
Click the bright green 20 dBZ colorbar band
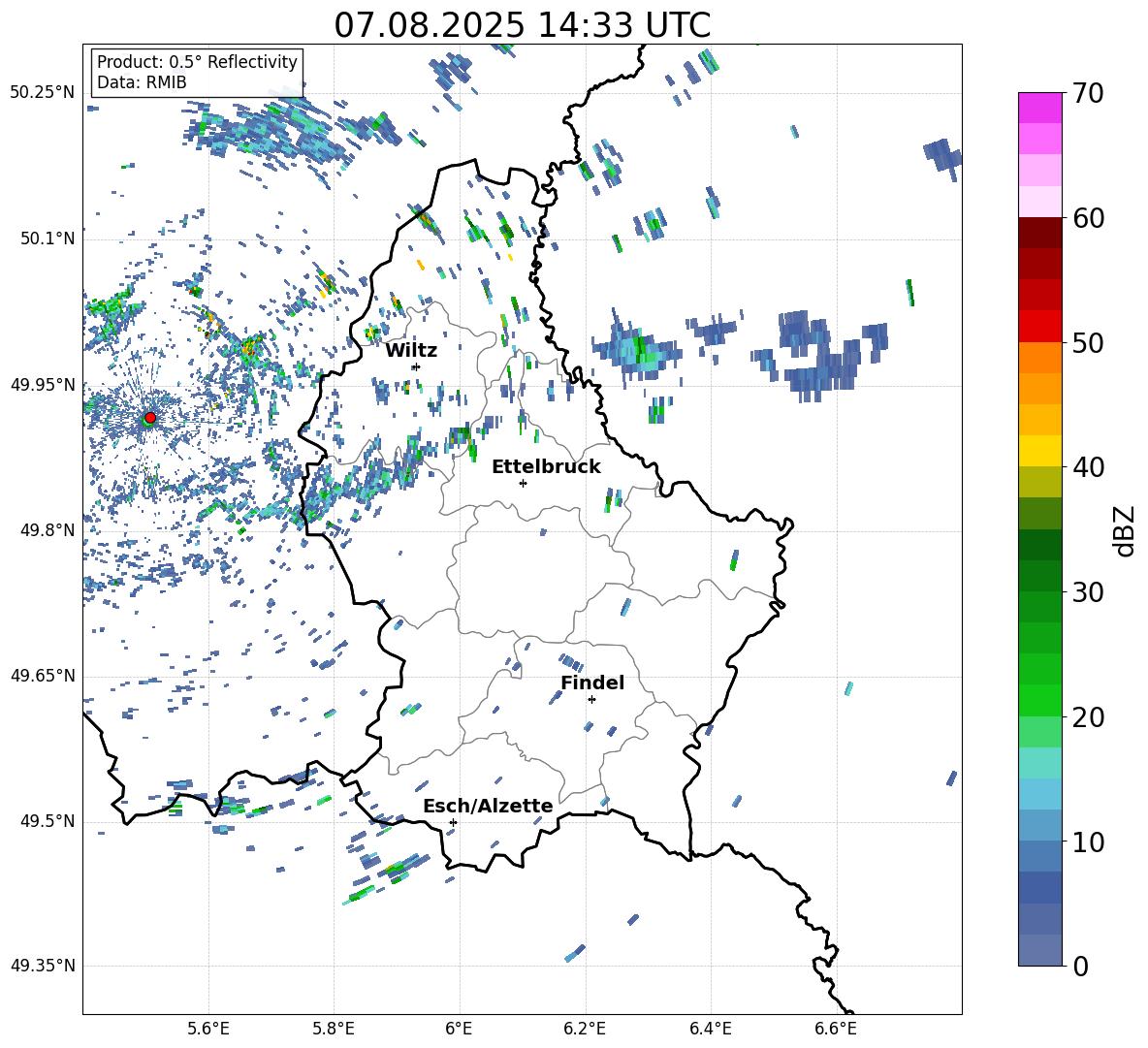(1039, 700)
